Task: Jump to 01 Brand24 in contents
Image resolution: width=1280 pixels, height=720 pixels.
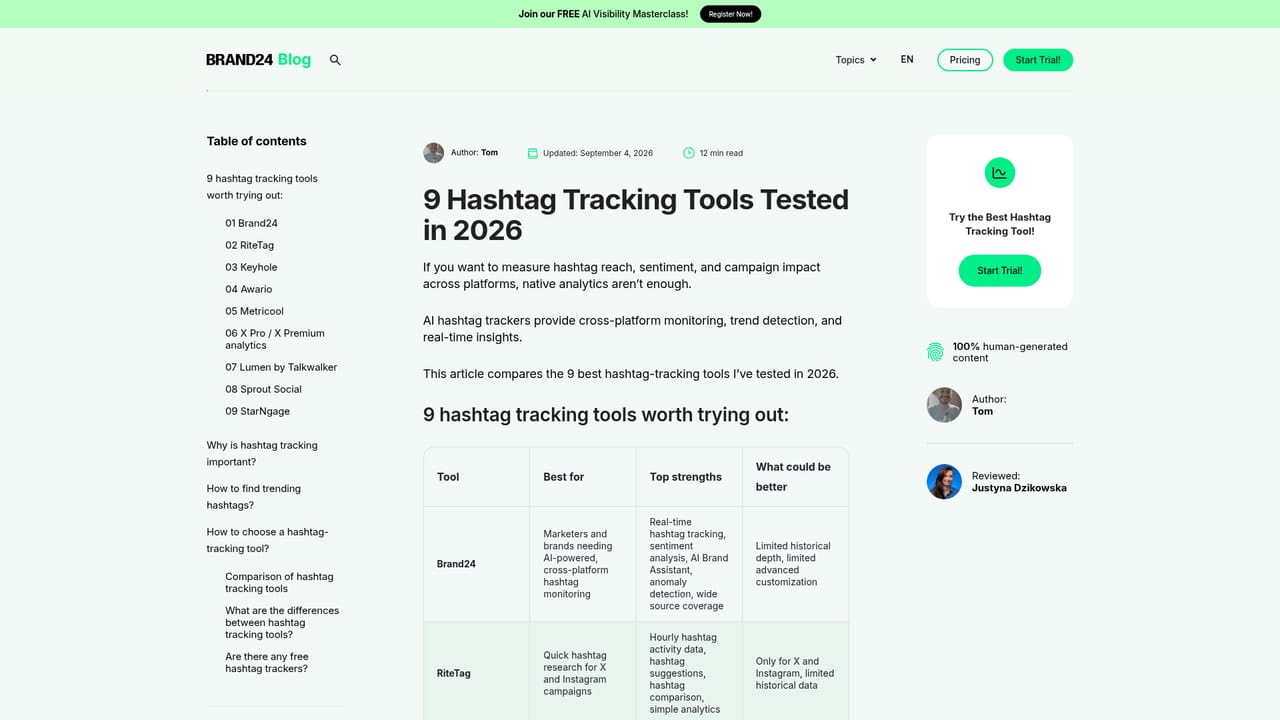Action: [251, 223]
